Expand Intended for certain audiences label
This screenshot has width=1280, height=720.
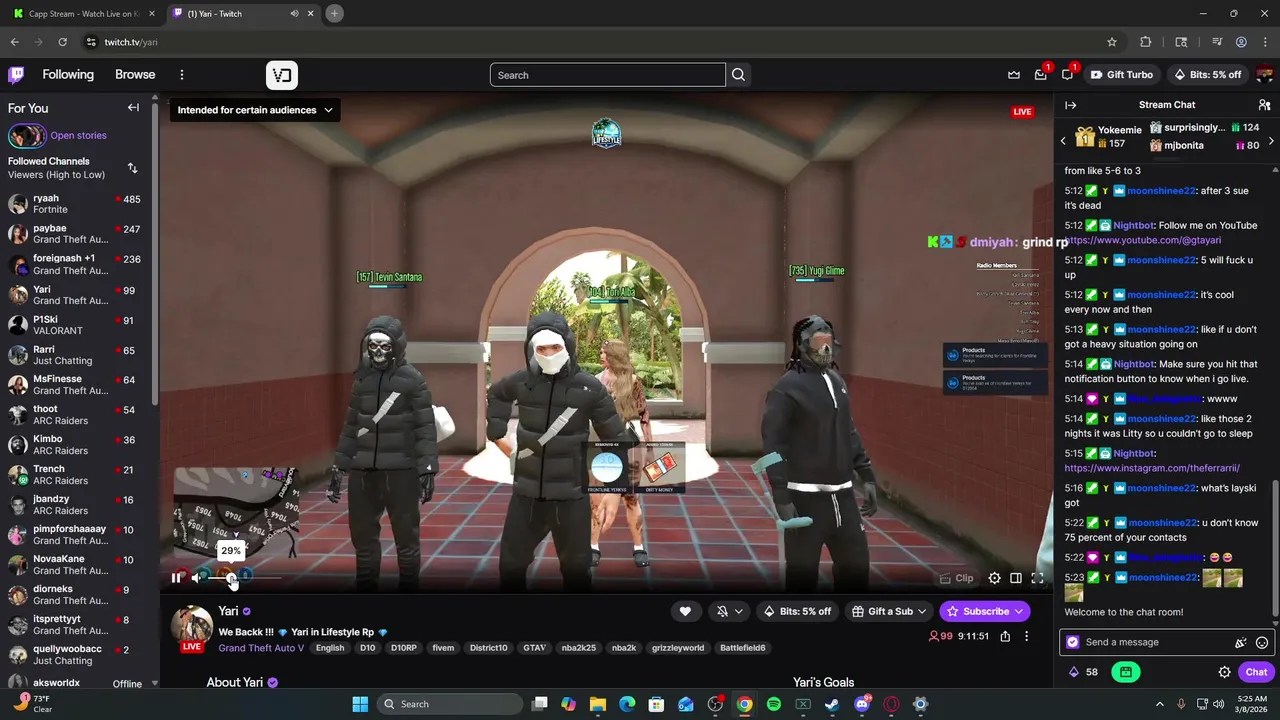(x=255, y=110)
